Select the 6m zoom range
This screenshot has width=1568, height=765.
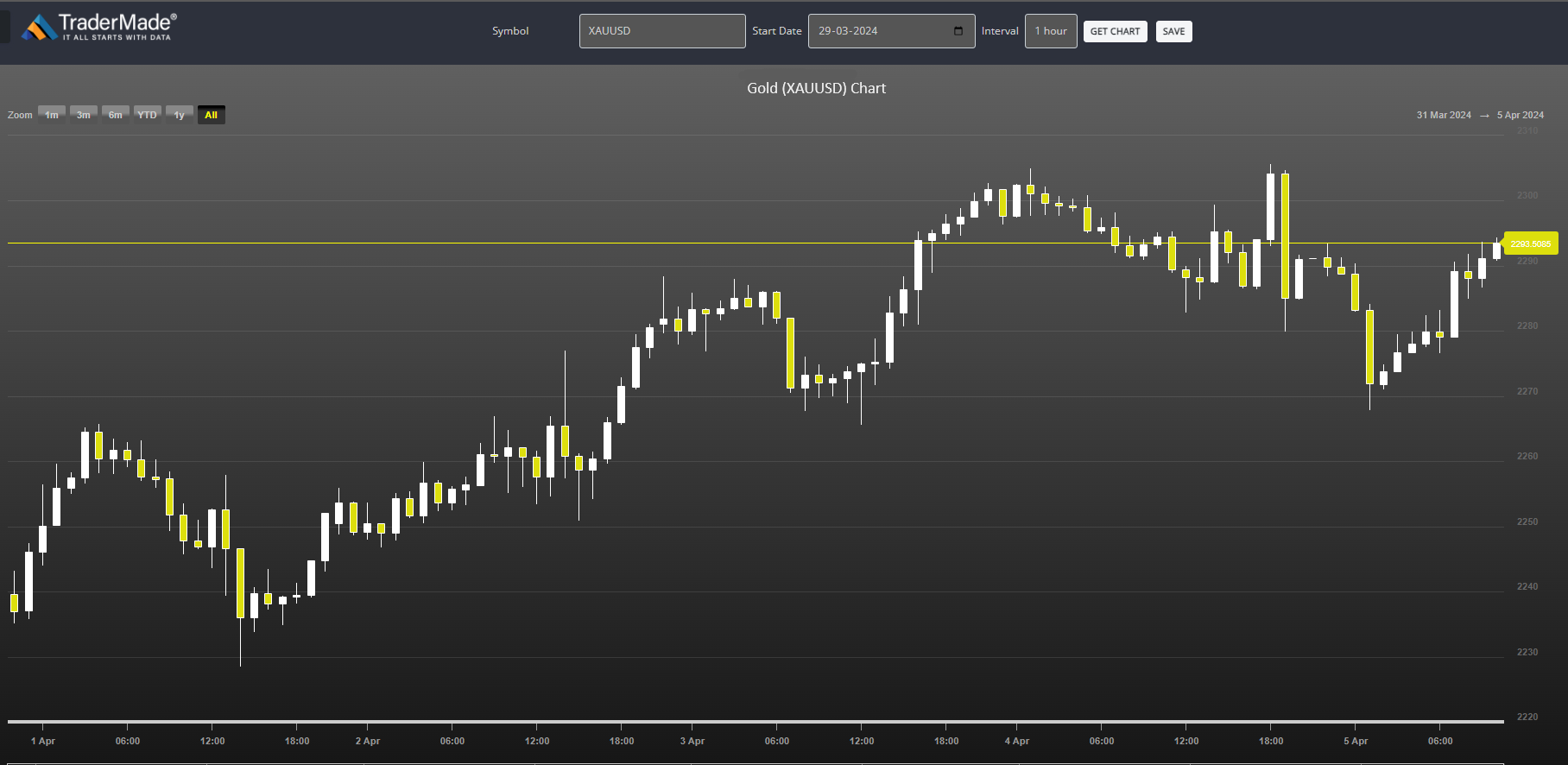pyautogui.click(x=116, y=115)
